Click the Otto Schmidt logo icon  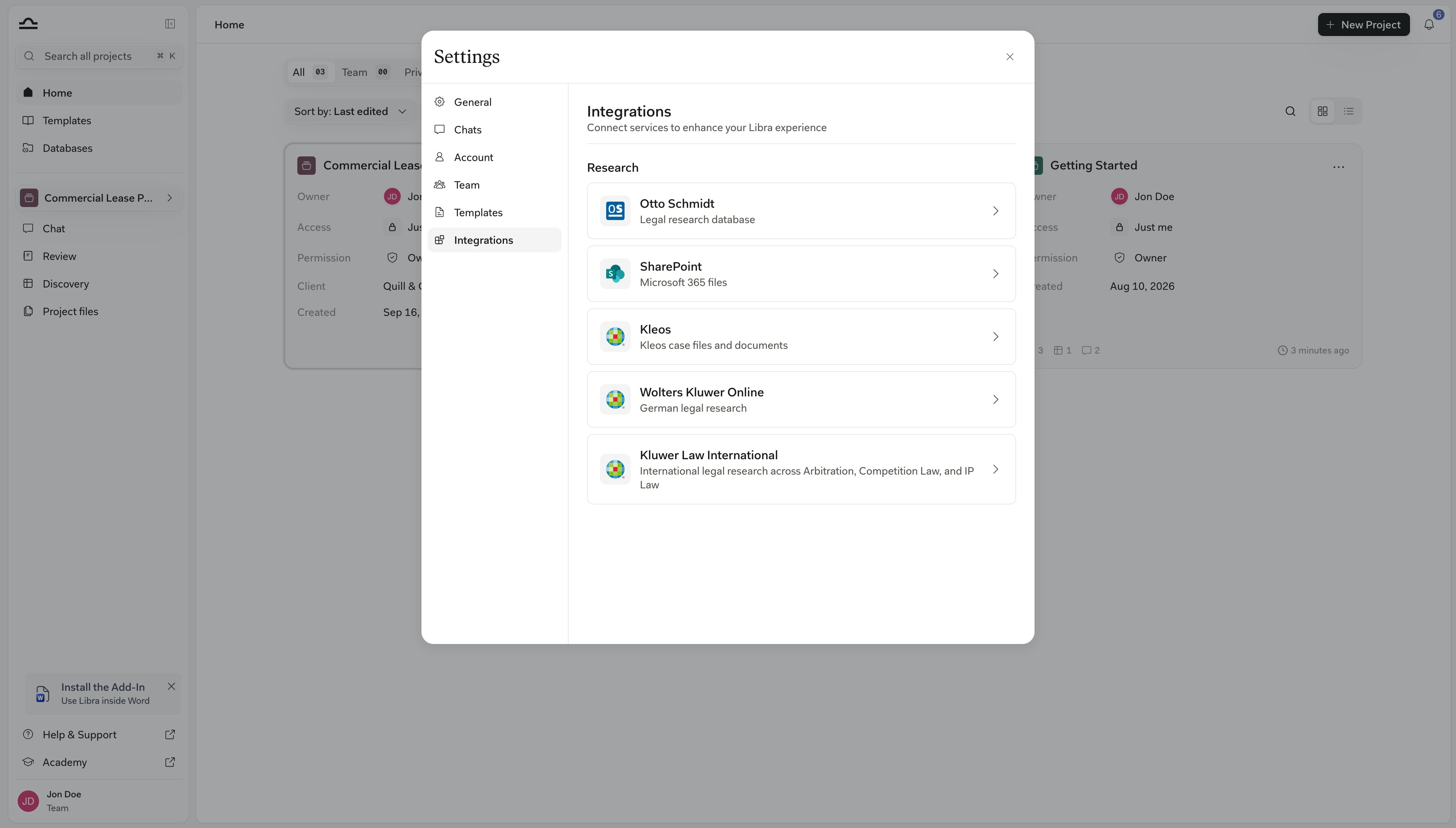tap(615, 211)
